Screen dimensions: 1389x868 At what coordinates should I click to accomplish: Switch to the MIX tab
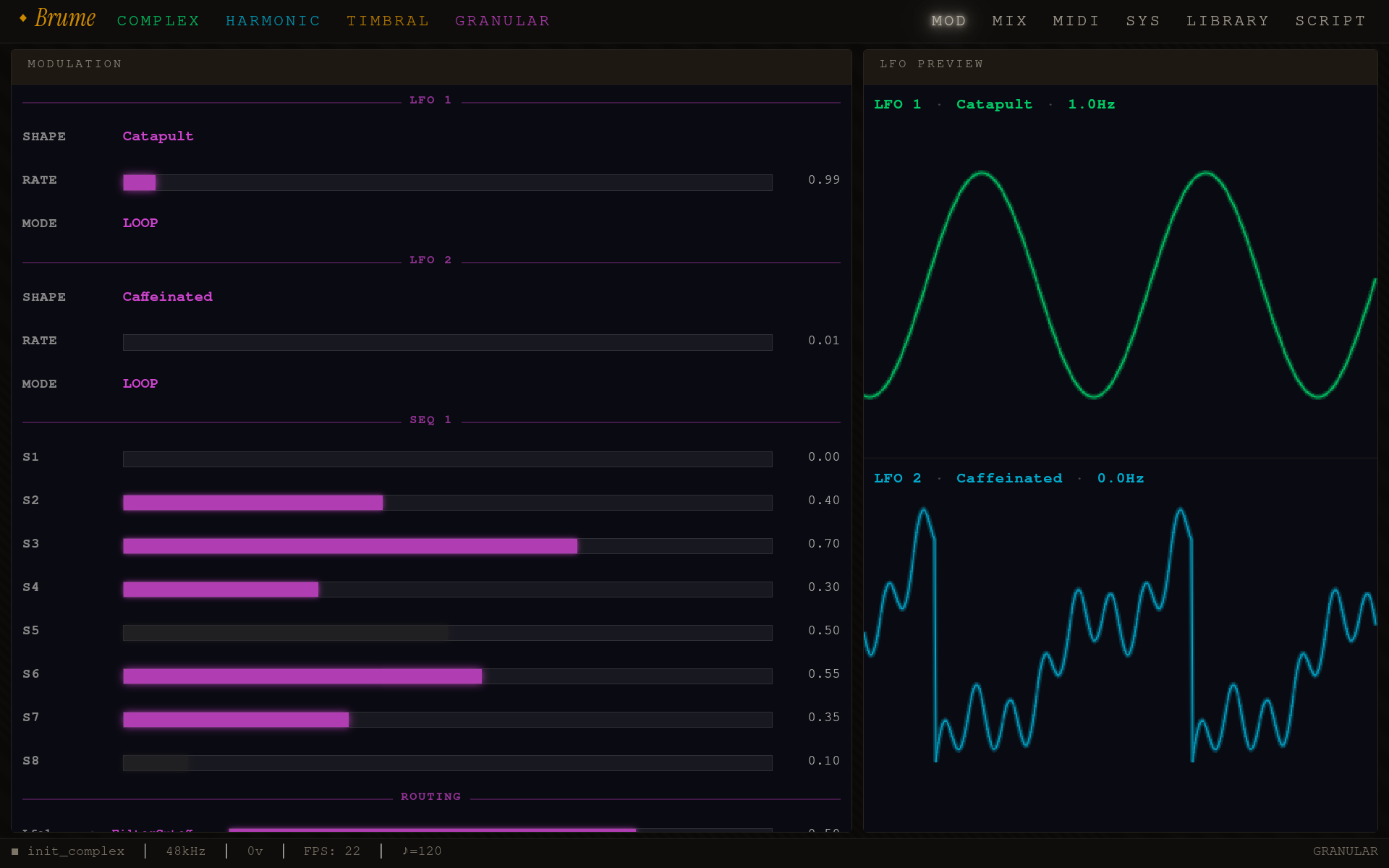(x=1010, y=20)
